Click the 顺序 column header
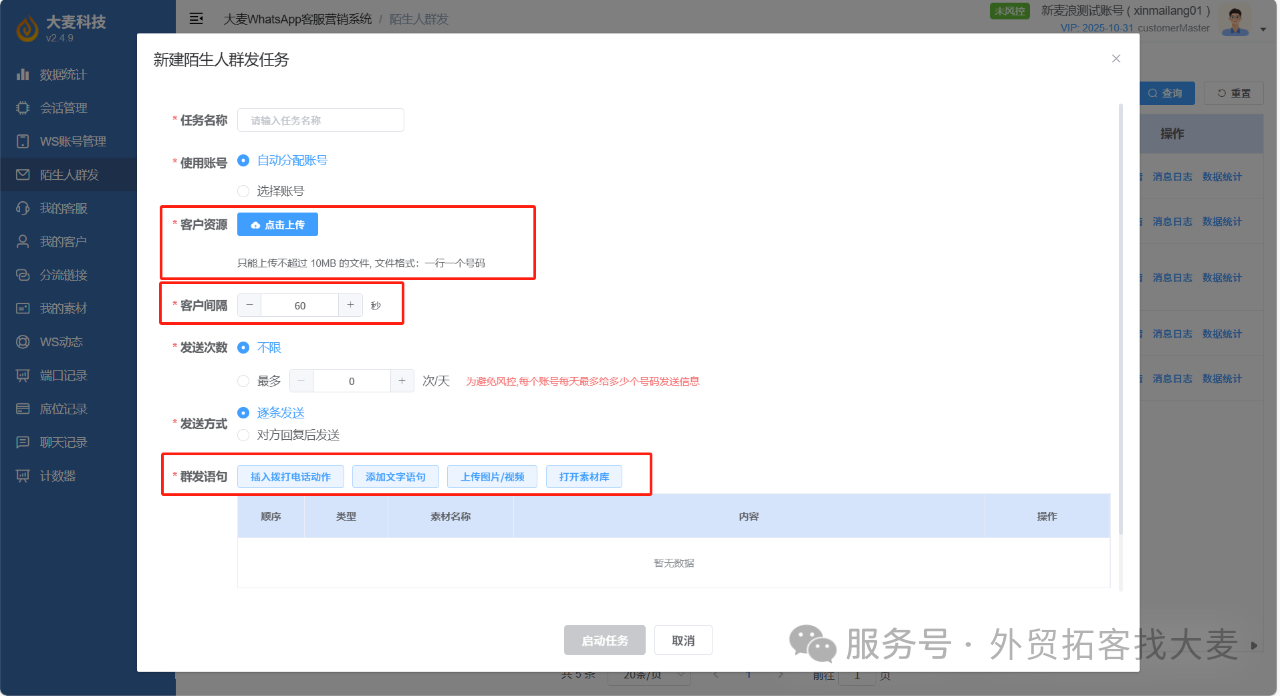Viewport: 1280px width, 696px height. [271, 516]
